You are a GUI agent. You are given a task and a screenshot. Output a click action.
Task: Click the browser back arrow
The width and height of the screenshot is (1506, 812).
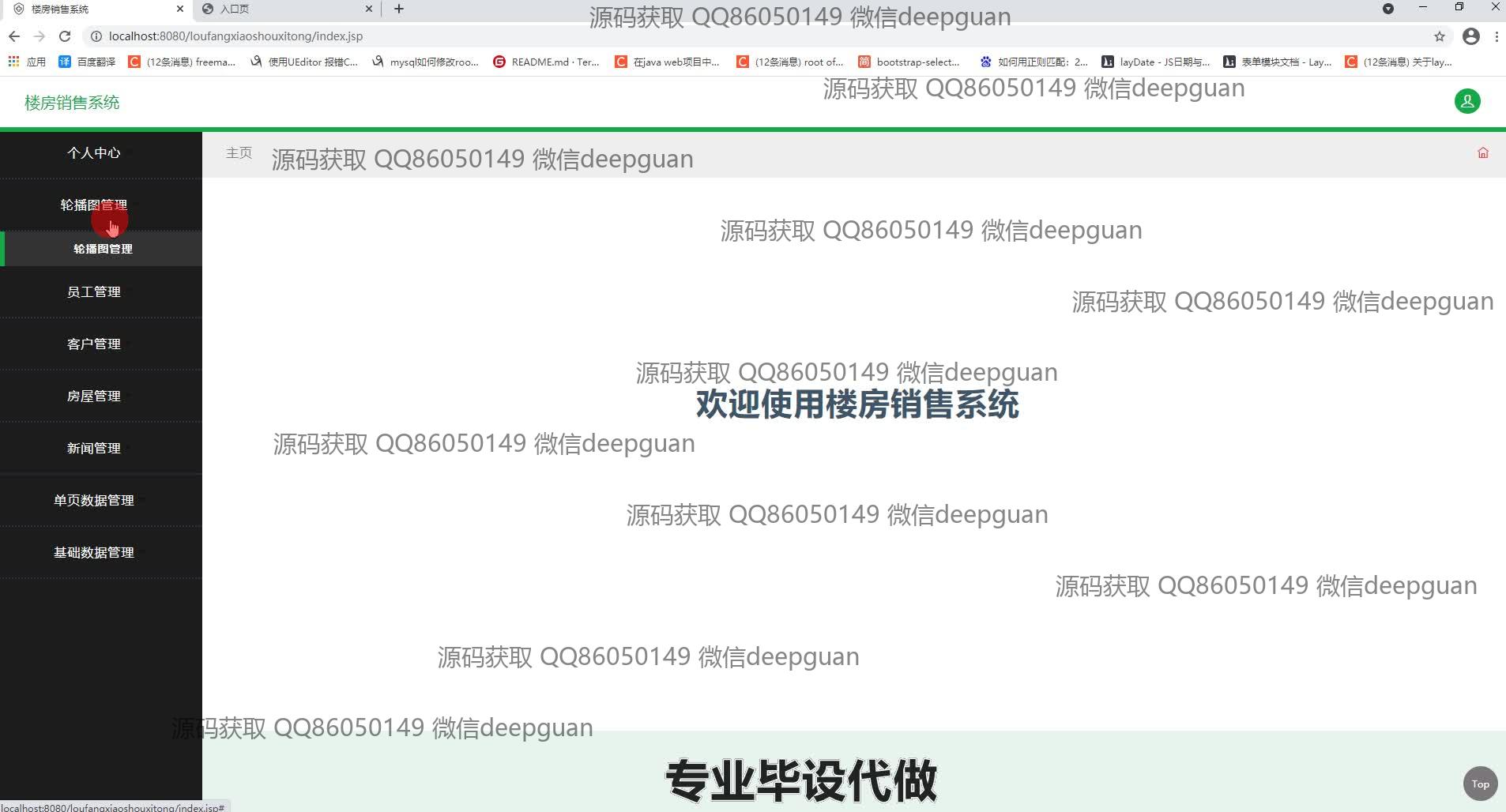point(14,36)
